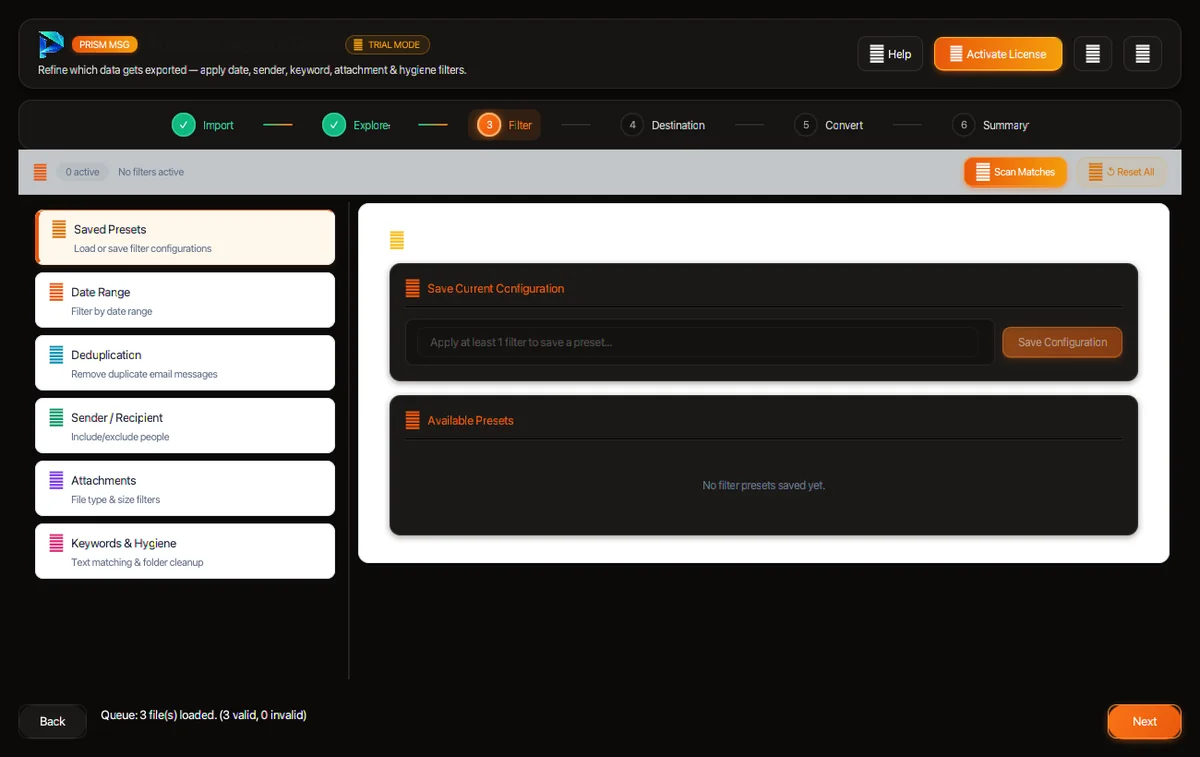Click the TRIAL MODE badge
Viewport: 1200px width, 757px height.
tap(388, 45)
